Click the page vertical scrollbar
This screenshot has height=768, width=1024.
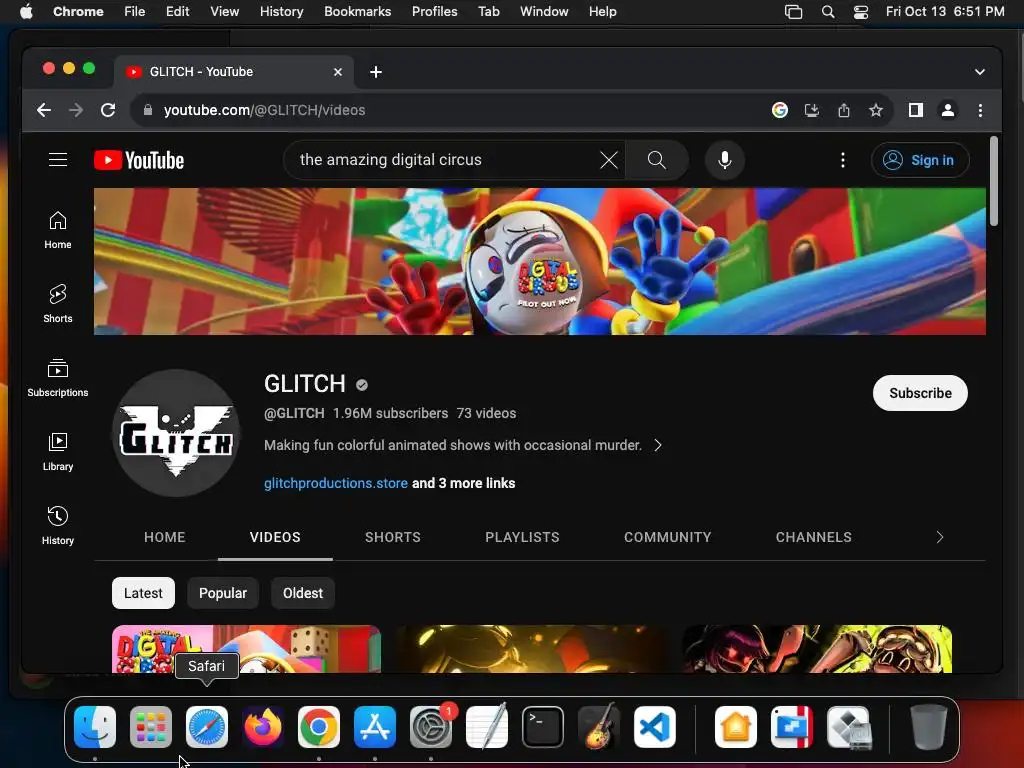[993, 182]
